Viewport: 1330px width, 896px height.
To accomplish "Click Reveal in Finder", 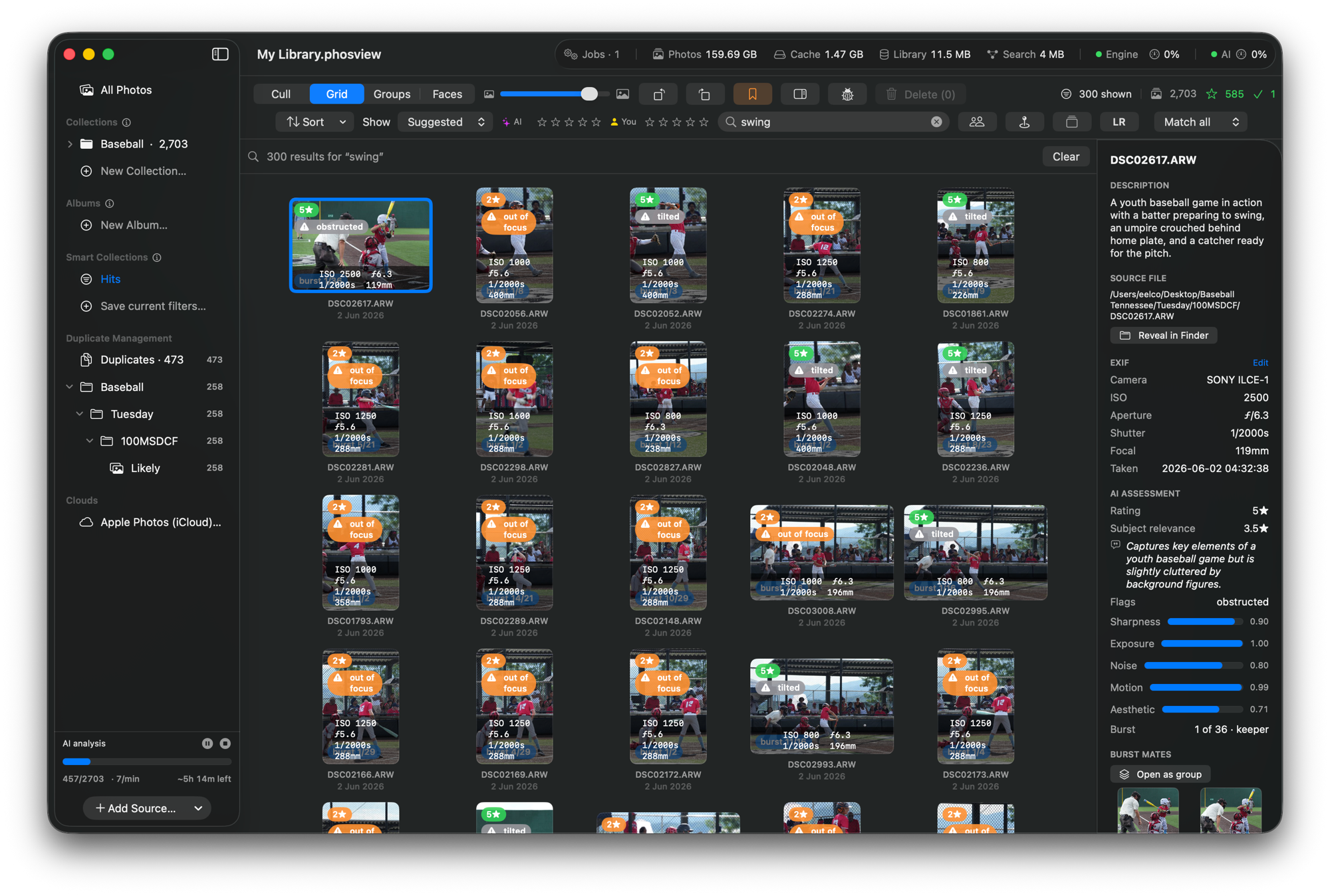I will [1164, 336].
